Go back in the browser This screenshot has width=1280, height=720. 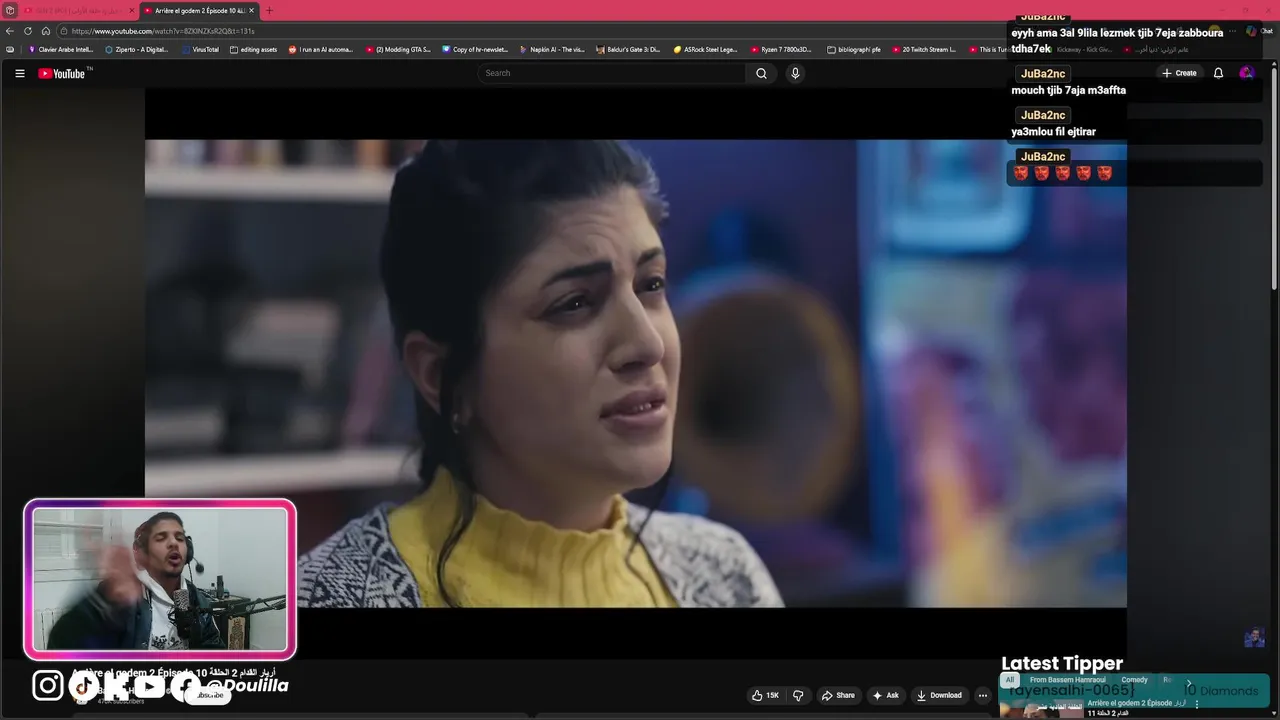pyautogui.click(x=10, y=31)
